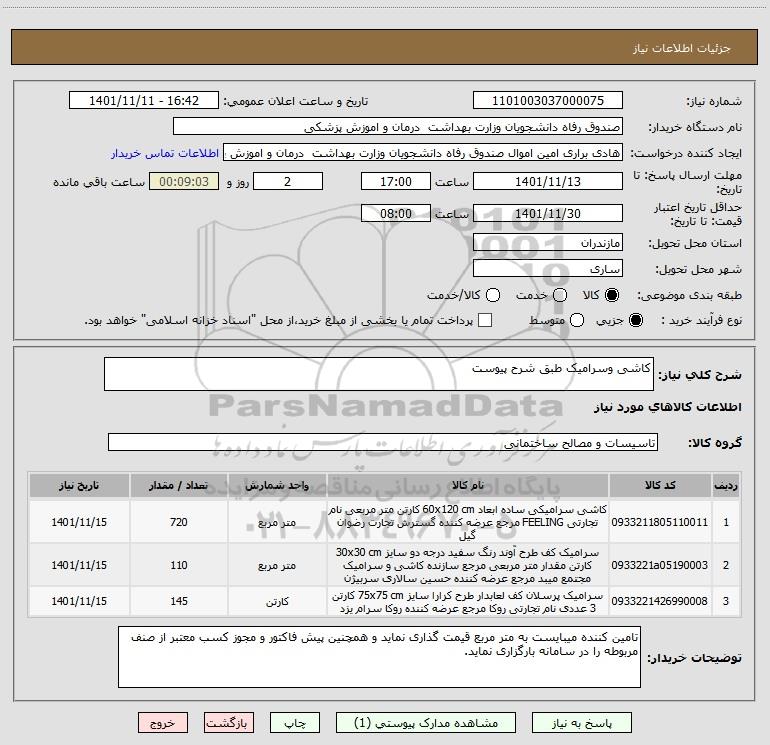
Task: Click the response deadline date 1401/11/13
Action: tap(548, 181)
